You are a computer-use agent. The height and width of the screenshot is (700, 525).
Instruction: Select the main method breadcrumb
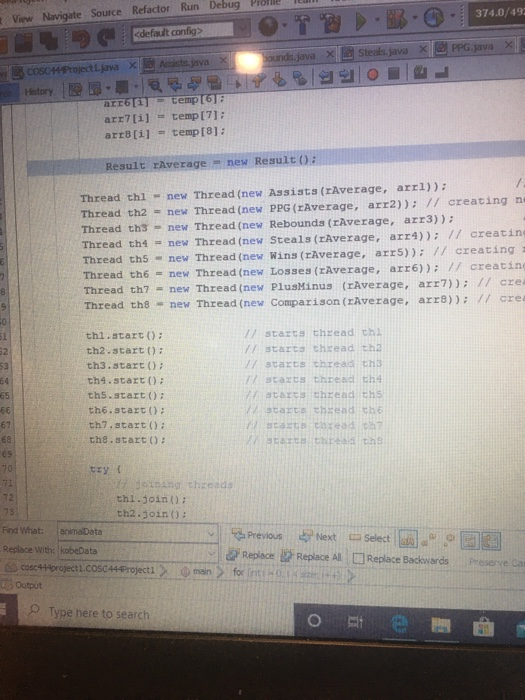point(196,571)
